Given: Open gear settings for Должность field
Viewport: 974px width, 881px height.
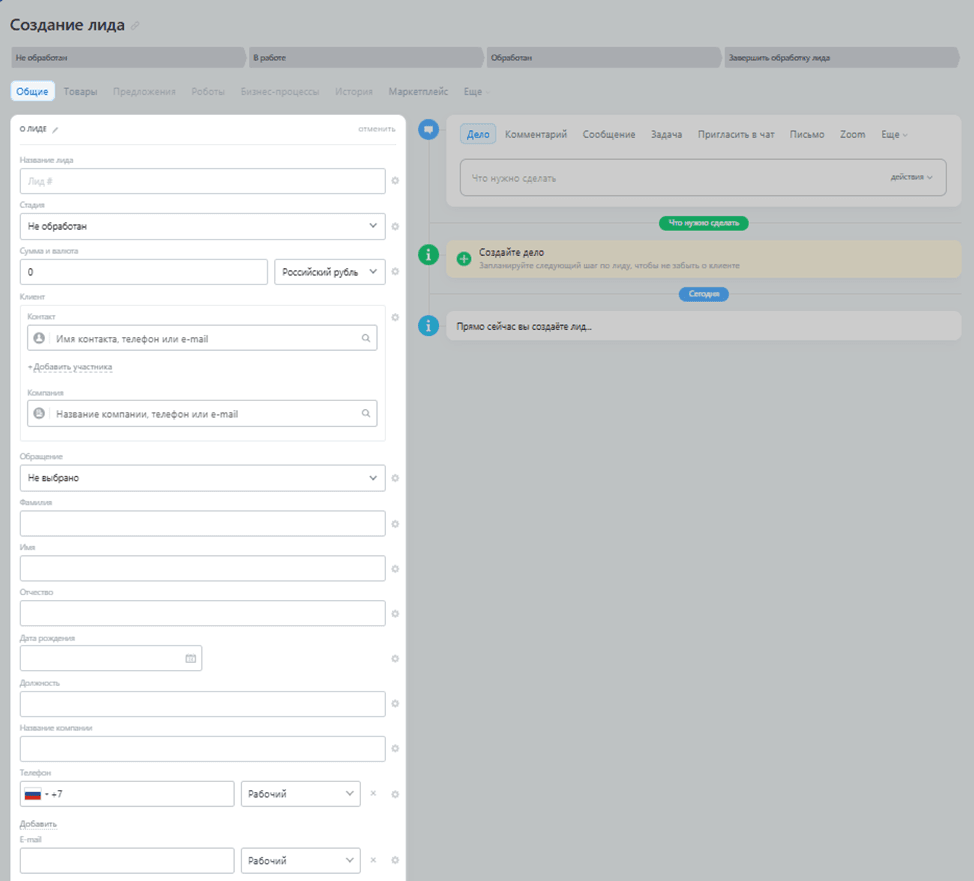Looking at the screenshot, I should [395, 704].
